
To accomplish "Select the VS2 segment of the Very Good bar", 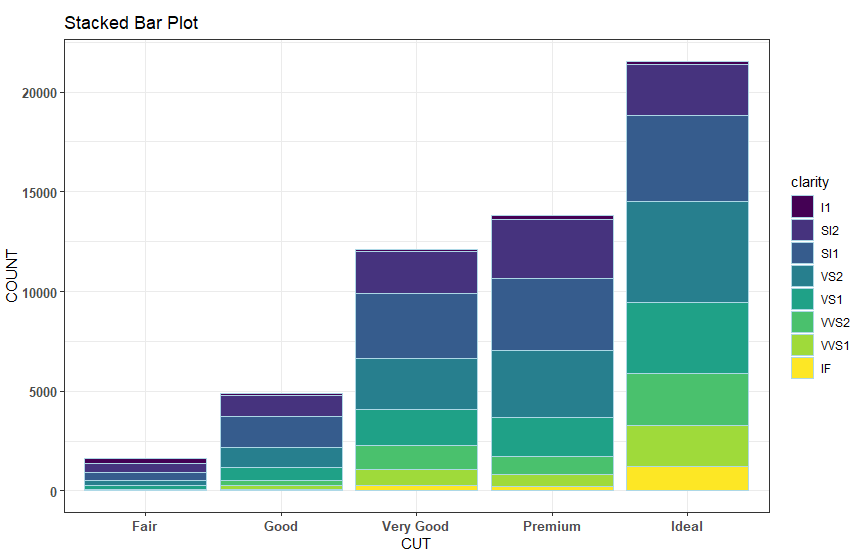I will click(x=416, y=383).
